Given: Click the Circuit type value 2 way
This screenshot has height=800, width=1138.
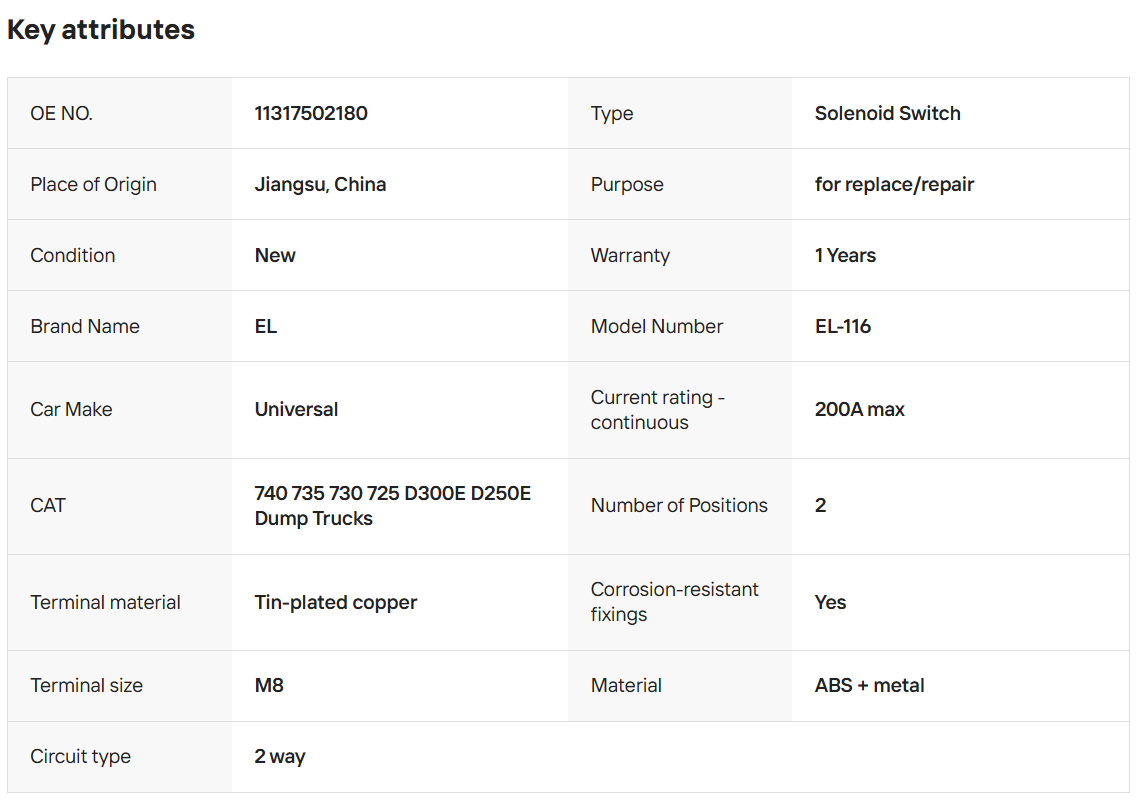Looking at the screenshot, I should coord(280,756).
